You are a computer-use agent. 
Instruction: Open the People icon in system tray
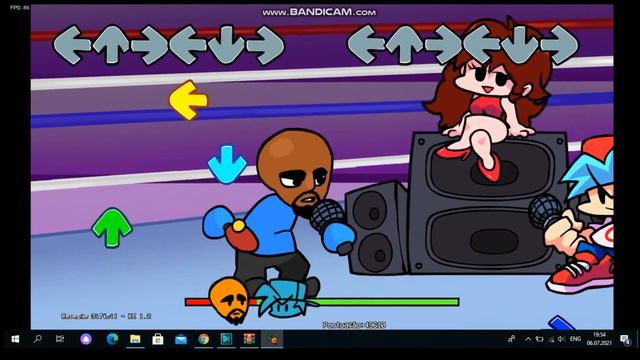pyautogui.click(x=511, y=339)
